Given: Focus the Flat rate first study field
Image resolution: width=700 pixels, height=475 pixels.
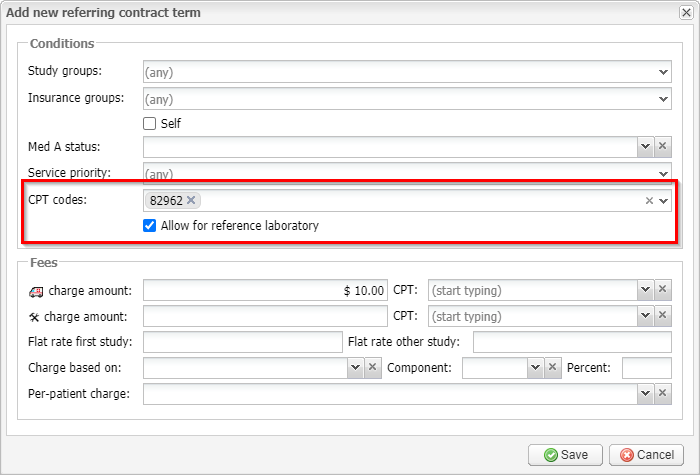Looking at the screenshot, I should (243, 342).
